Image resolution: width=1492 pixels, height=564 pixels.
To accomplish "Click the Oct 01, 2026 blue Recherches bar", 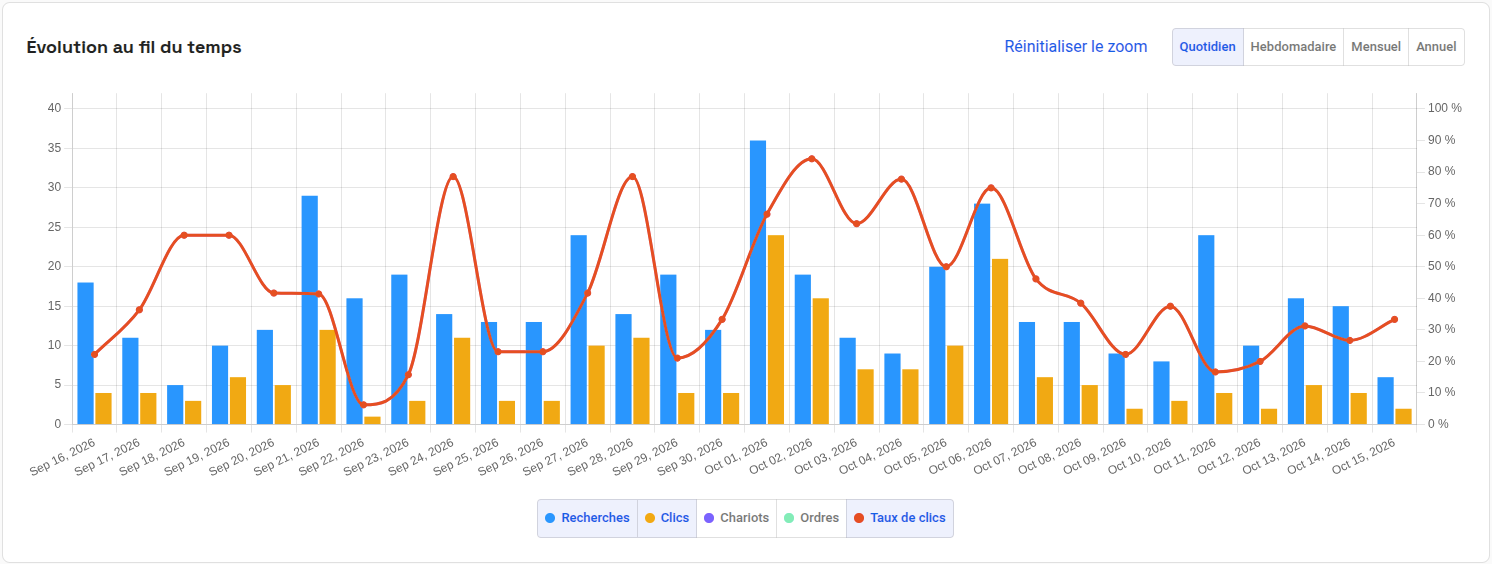I will pos(758,282).
